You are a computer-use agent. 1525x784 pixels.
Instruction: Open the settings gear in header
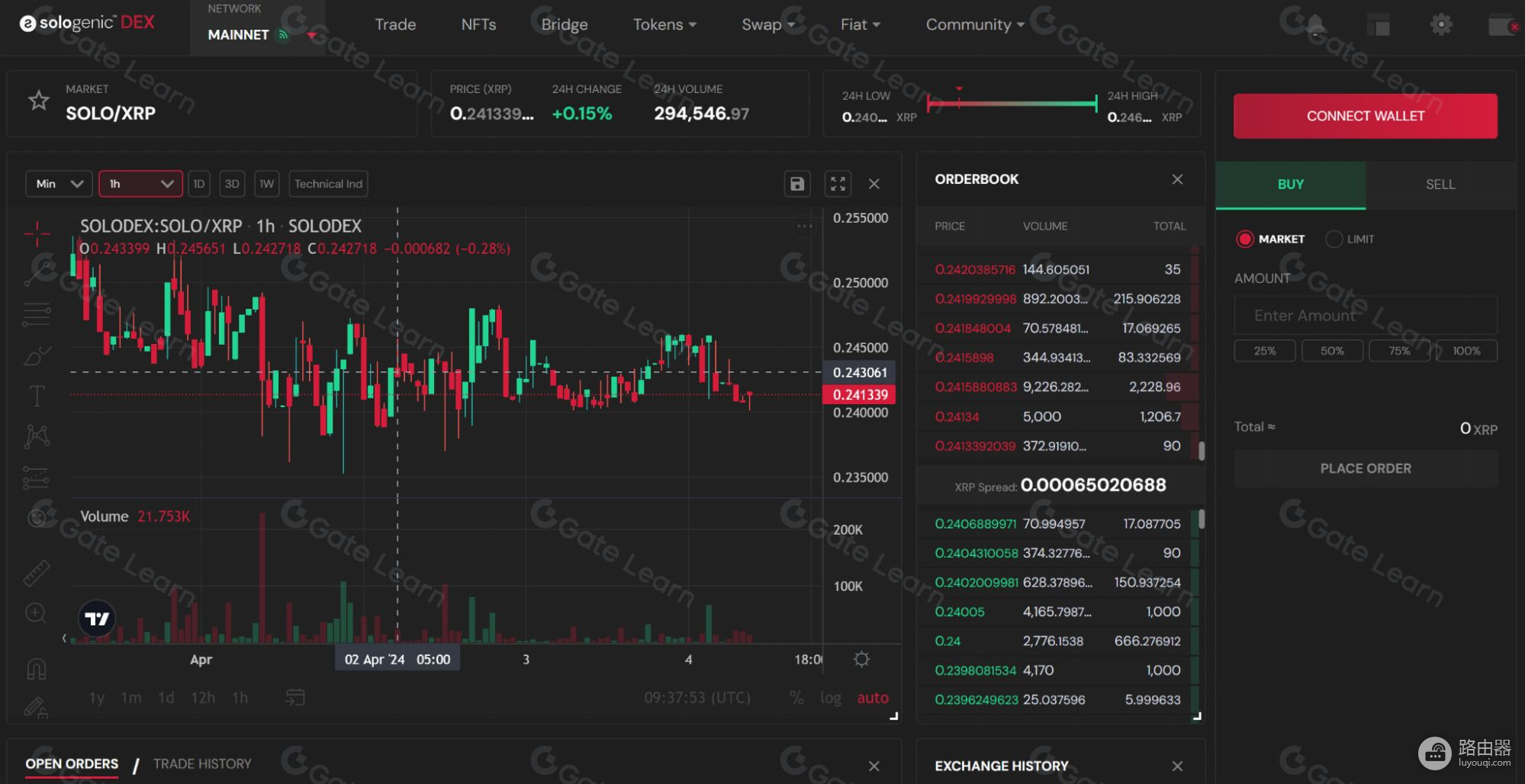point(1440,25)
